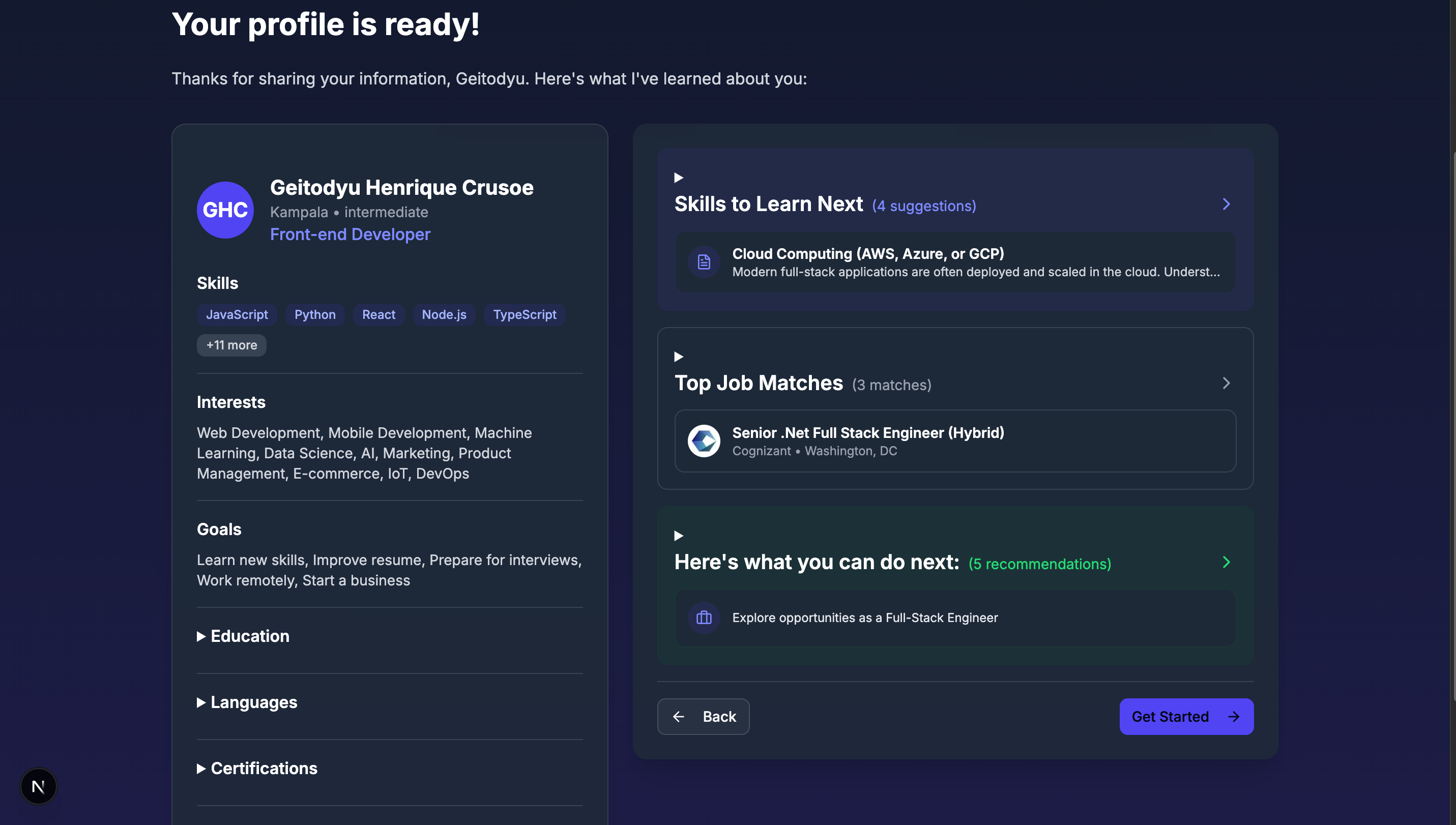The image size is (1456, 825).
Task: Click the Cognizant company logo
Action: [x=704, y=441]
